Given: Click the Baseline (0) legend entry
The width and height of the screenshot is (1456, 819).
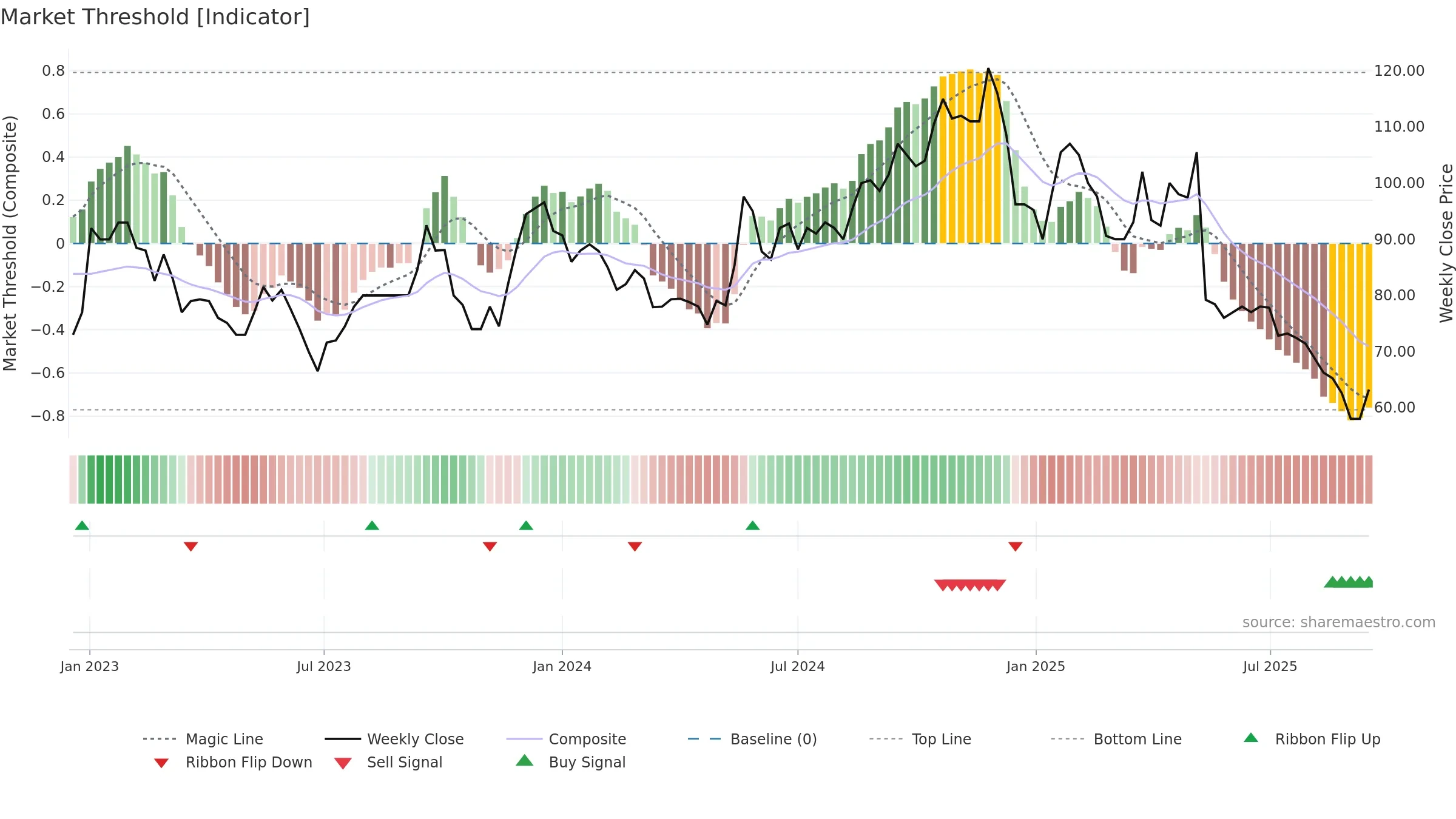Looking at the screenshot, I should 752,739.
